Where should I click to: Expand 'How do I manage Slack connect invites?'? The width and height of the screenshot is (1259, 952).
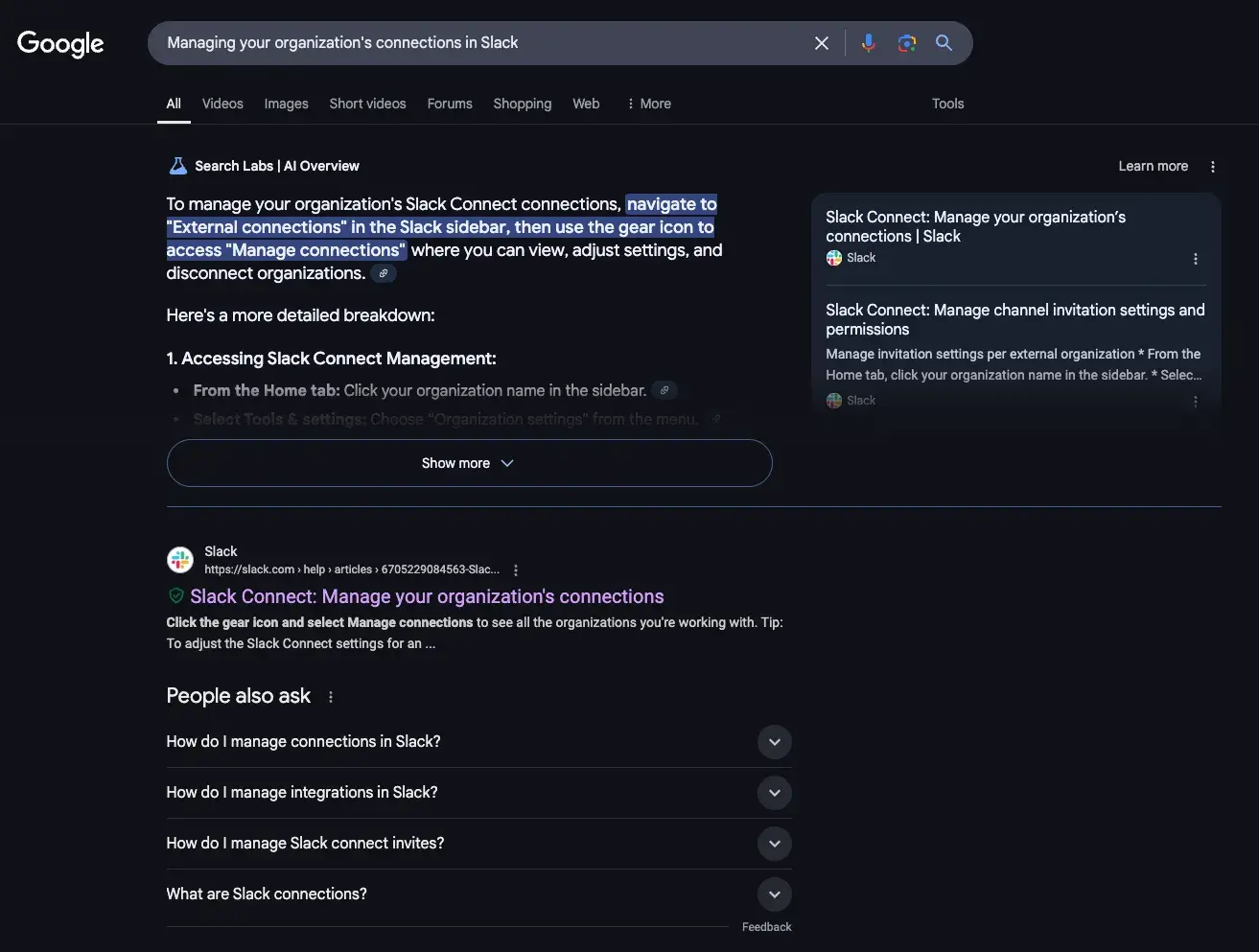point(774,844)
